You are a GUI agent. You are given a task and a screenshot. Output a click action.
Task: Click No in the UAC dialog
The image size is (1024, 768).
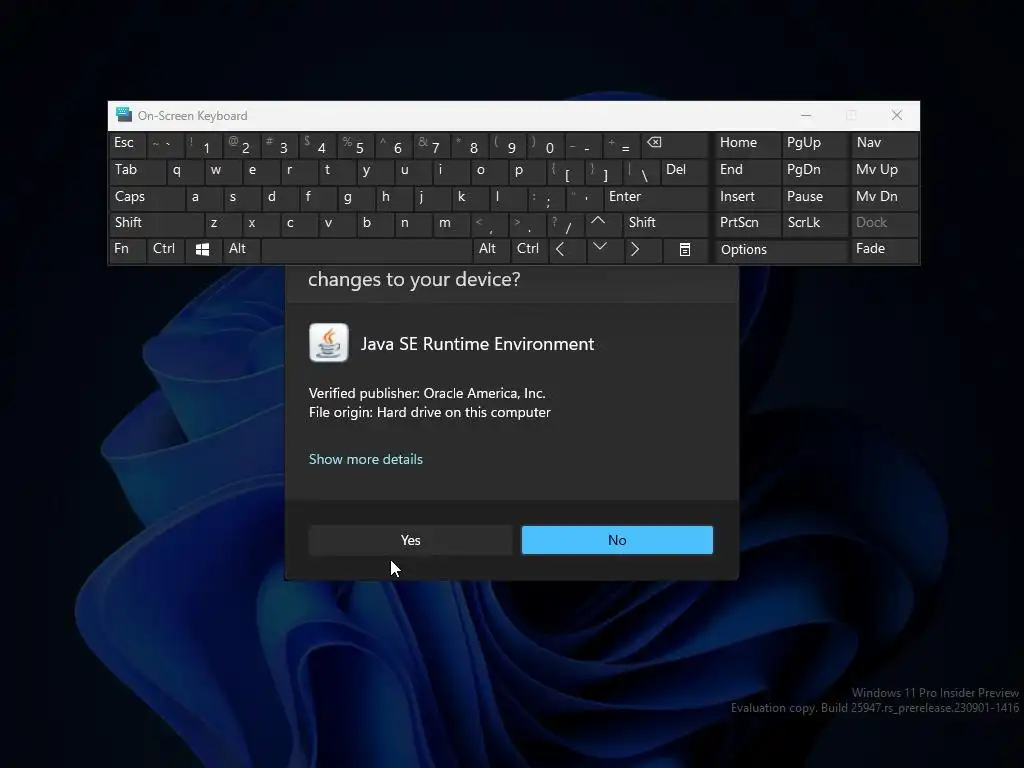pos(617,540)
